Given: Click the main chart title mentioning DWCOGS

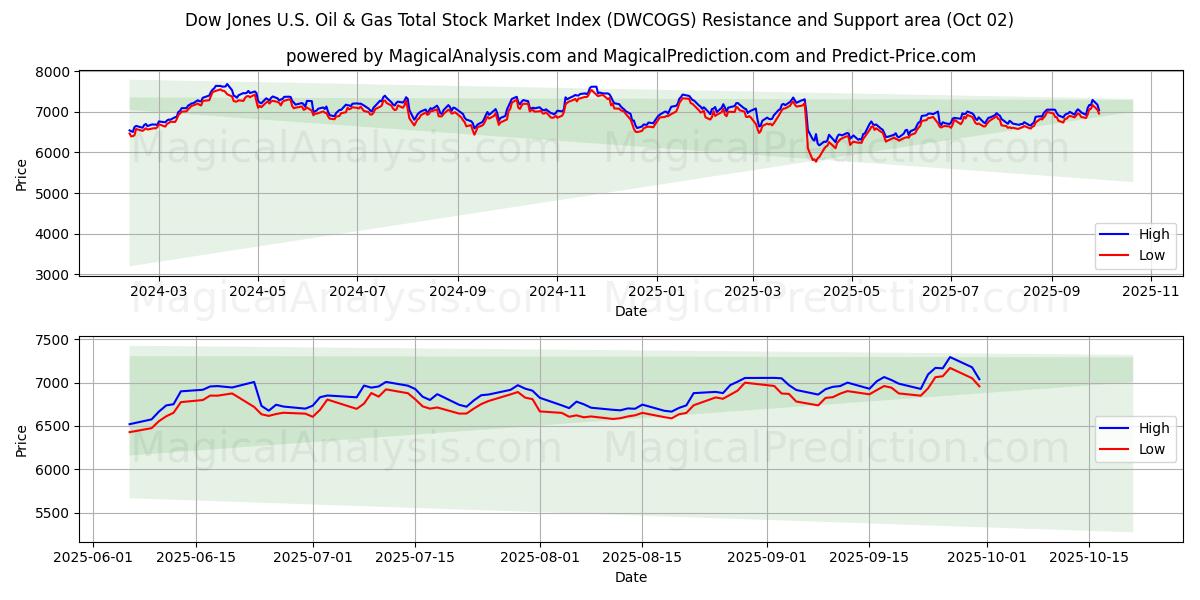Looking at the screenshot, I should [x=599, y=20].
